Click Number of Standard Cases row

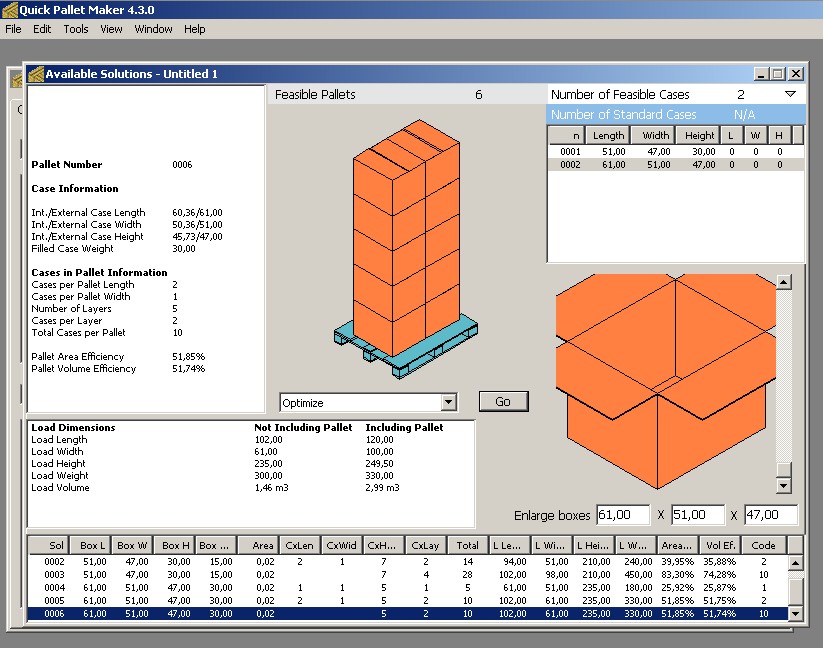[675, 114]
